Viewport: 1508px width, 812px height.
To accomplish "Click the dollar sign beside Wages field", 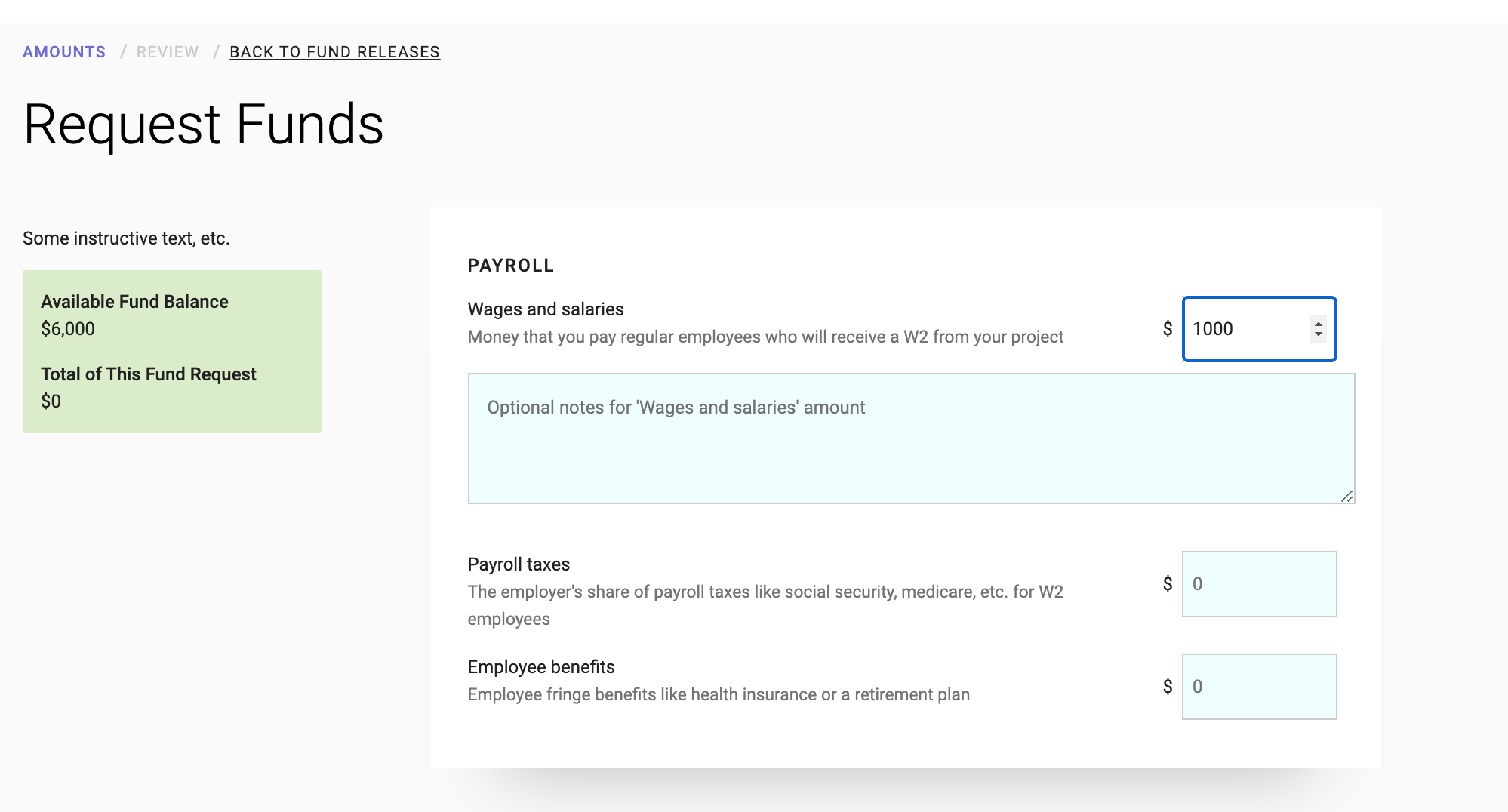I will click(x=1168, y=329).
